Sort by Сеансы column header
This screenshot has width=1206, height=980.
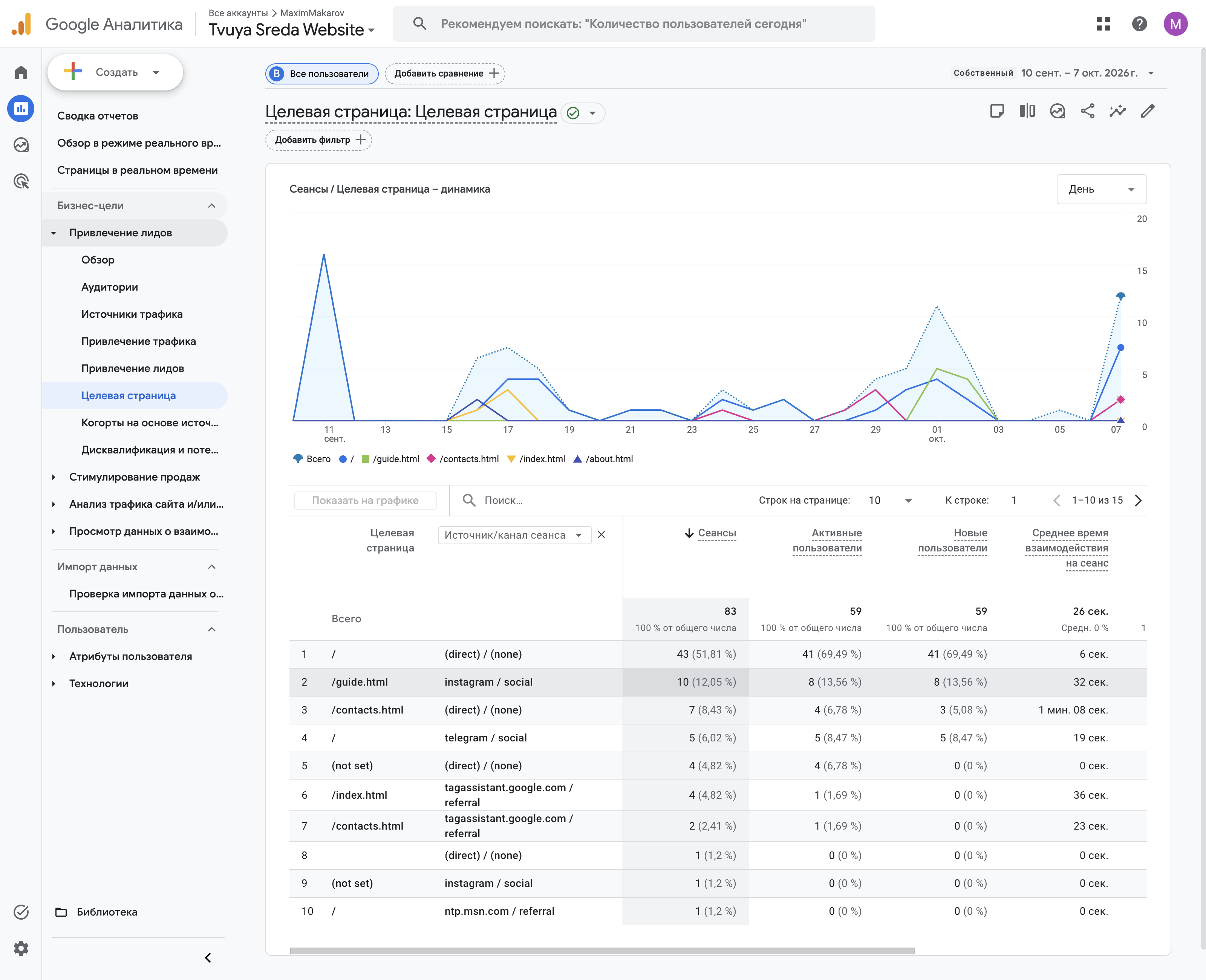pos(717,533)
